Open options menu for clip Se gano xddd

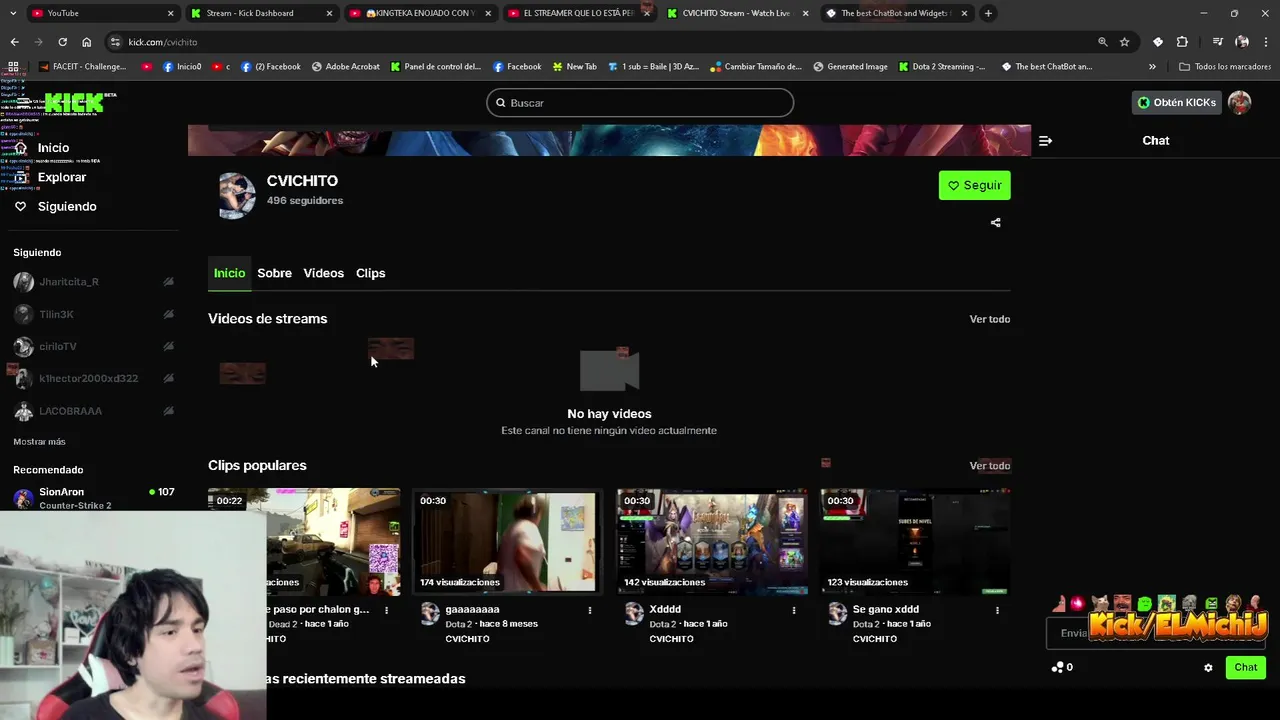[997, 610]
